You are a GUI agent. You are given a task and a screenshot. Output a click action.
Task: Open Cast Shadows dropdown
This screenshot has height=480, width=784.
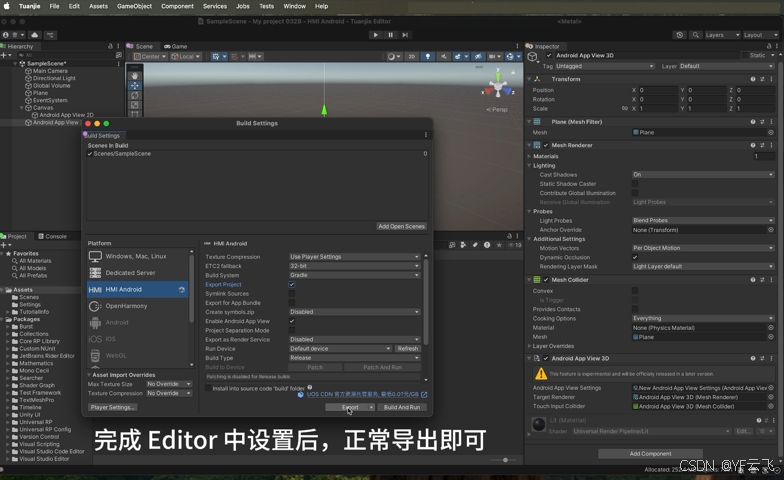tap(704, 174)
